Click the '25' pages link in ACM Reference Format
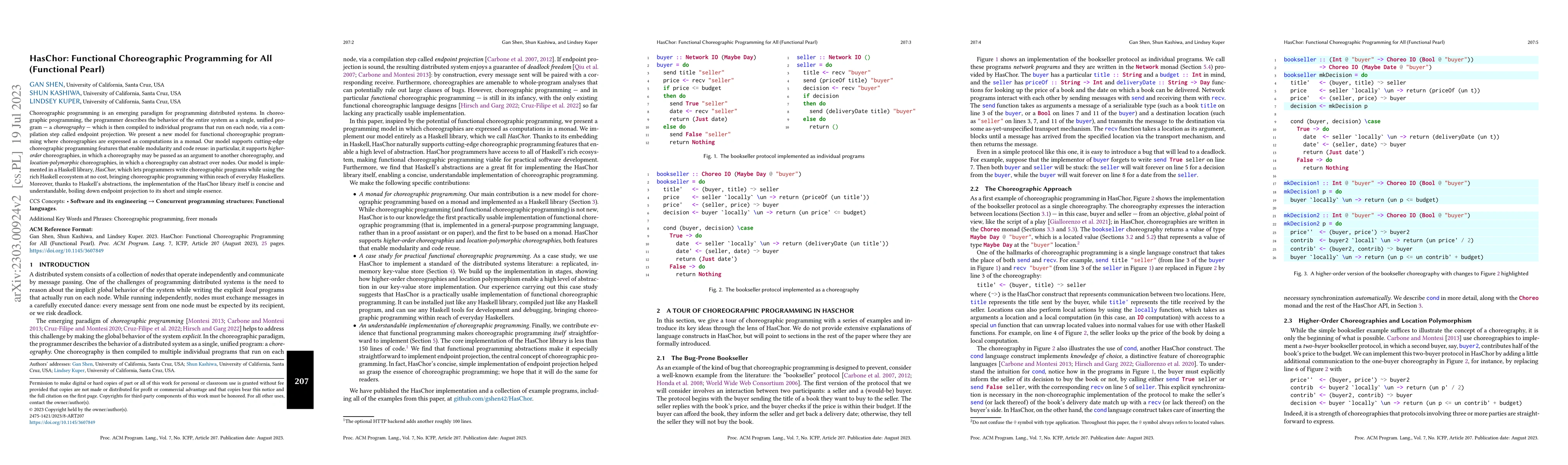1568x465 pixels. point(265,243)
